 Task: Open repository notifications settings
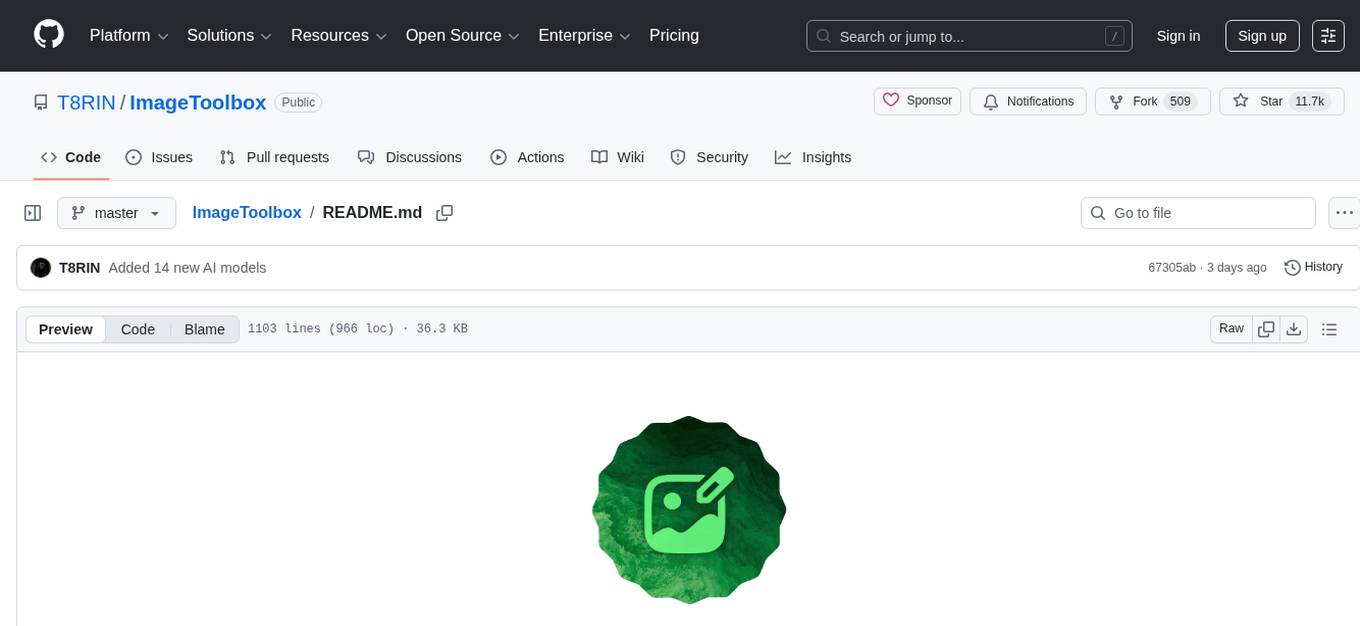coord(1028,101)
